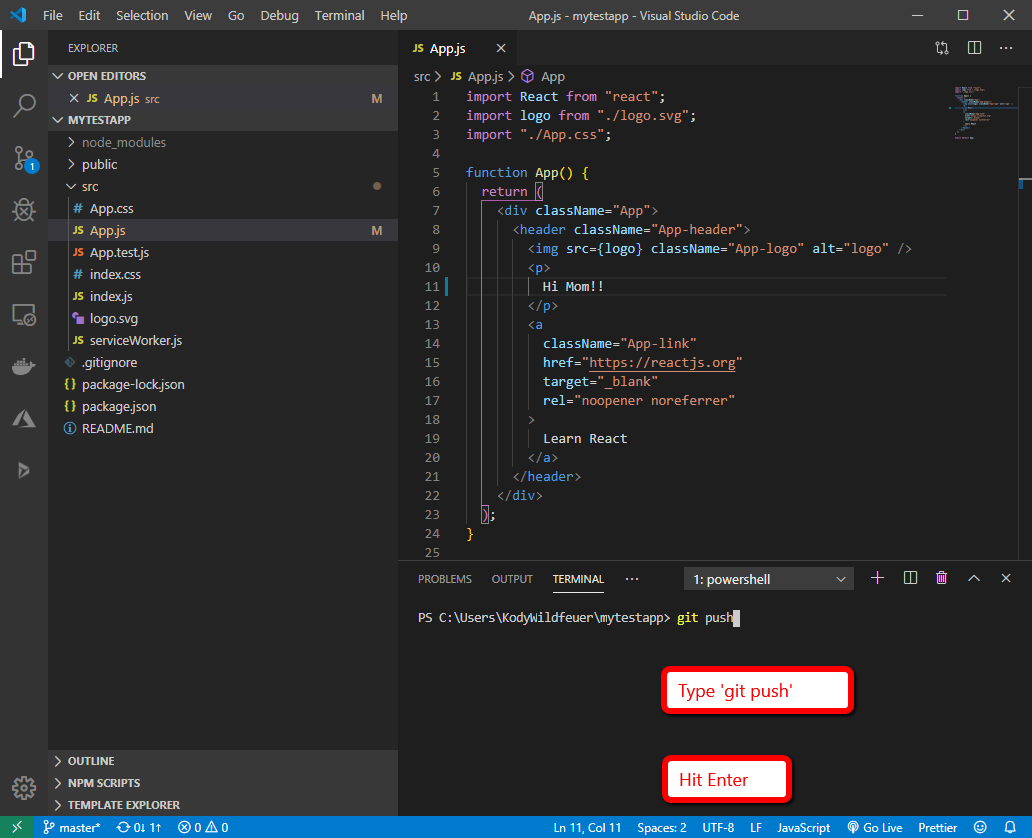Maximize terminal panel with up chevron

tap(973, 578)
